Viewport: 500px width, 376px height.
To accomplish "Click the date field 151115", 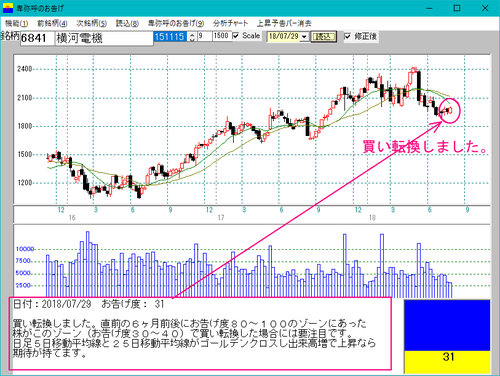I will point(170,36).
